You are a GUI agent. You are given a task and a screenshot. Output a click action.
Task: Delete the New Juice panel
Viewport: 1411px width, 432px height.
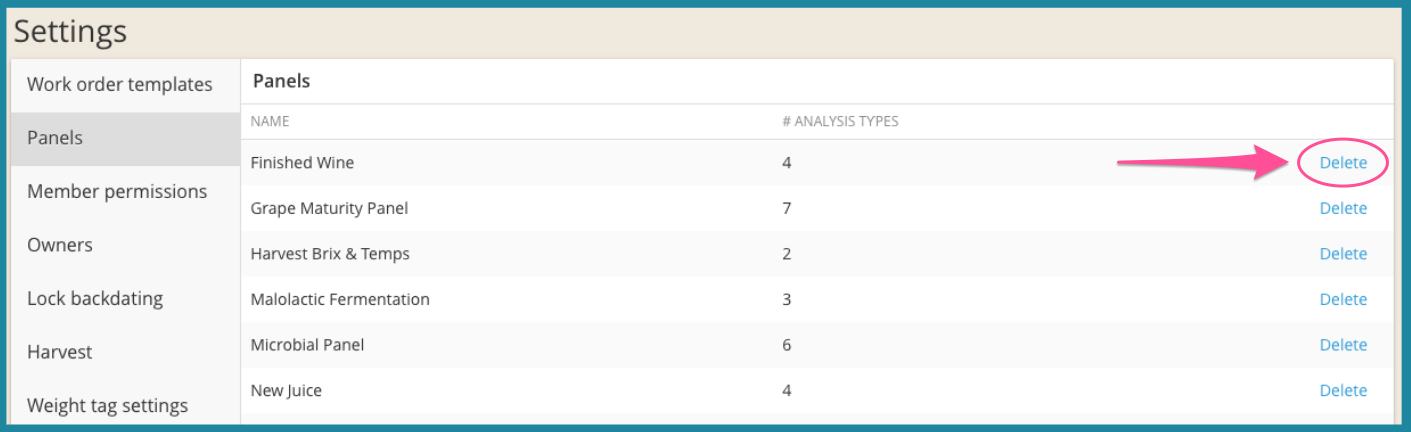(1343, 390)
